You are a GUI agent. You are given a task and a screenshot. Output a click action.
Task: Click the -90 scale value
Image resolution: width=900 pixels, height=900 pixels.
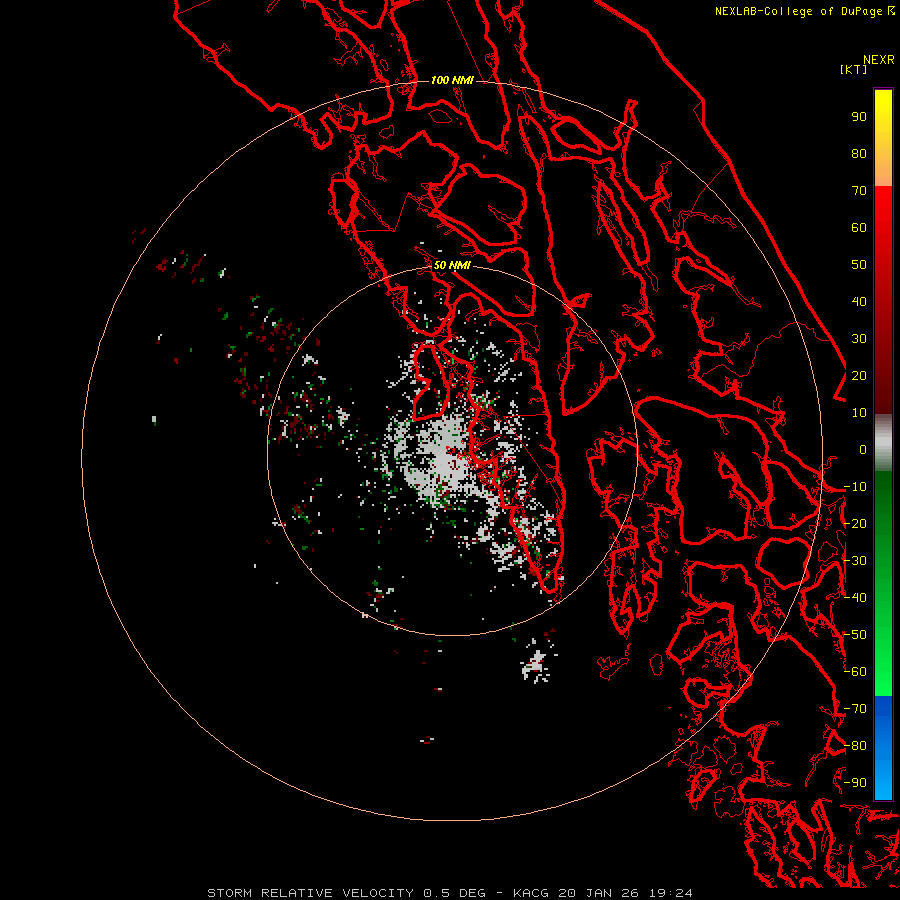855,783
